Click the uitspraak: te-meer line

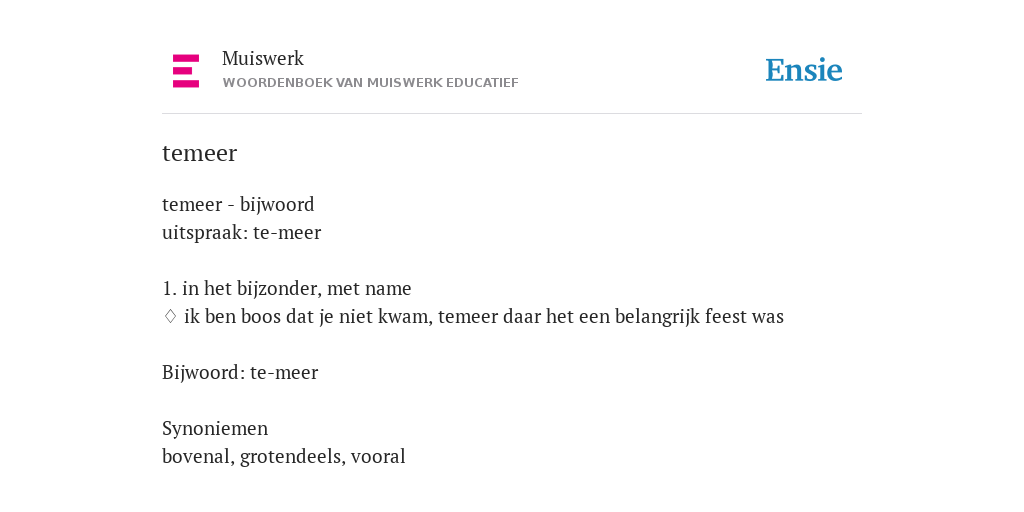tap(242, 232)
